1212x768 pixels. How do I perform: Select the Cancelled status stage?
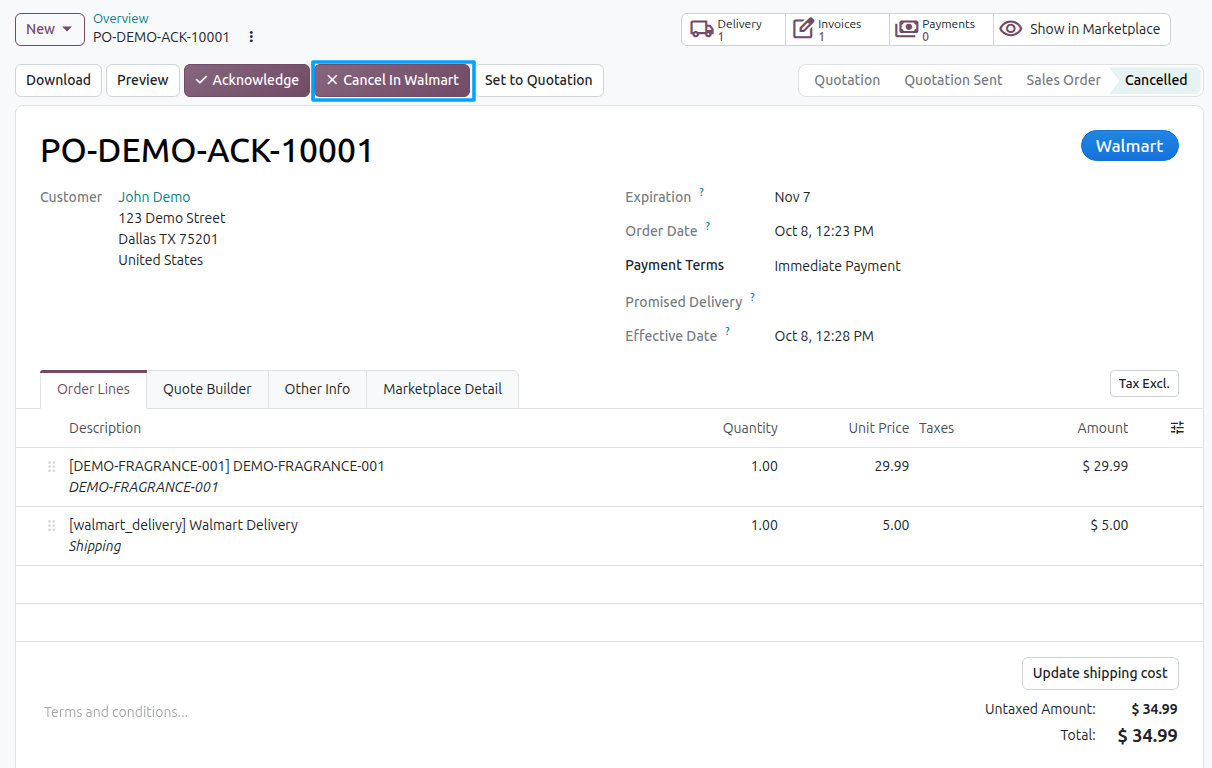1156,80
